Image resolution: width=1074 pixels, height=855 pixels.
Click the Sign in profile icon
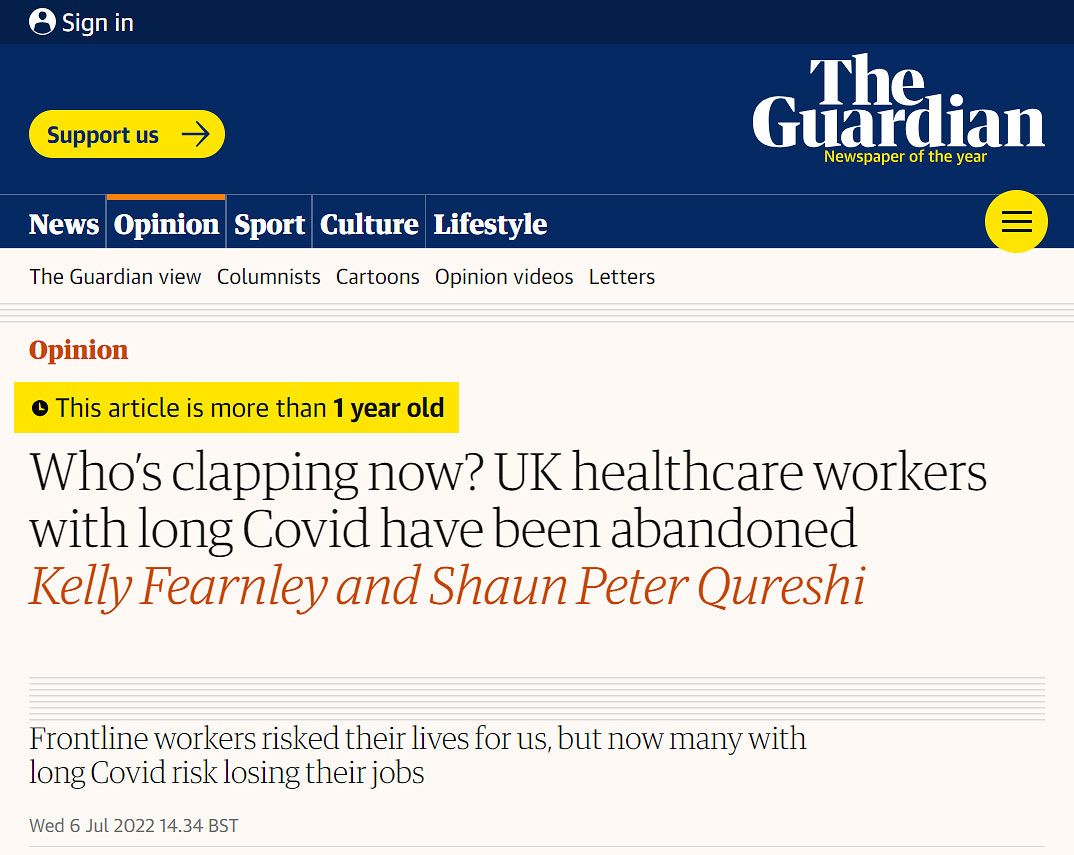tap(42, 22)
